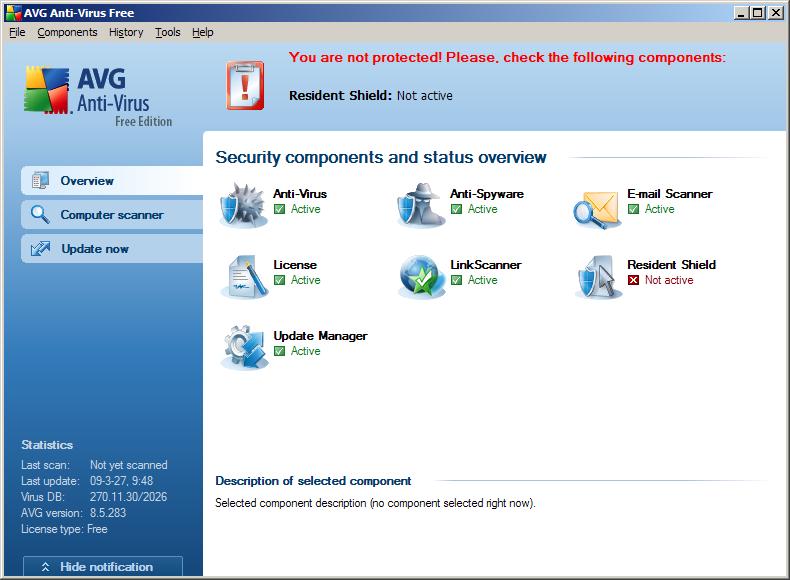Open the License component icon
Image resolution: width=790 pixels, height=580 pixels.
[x=245, y=277]
